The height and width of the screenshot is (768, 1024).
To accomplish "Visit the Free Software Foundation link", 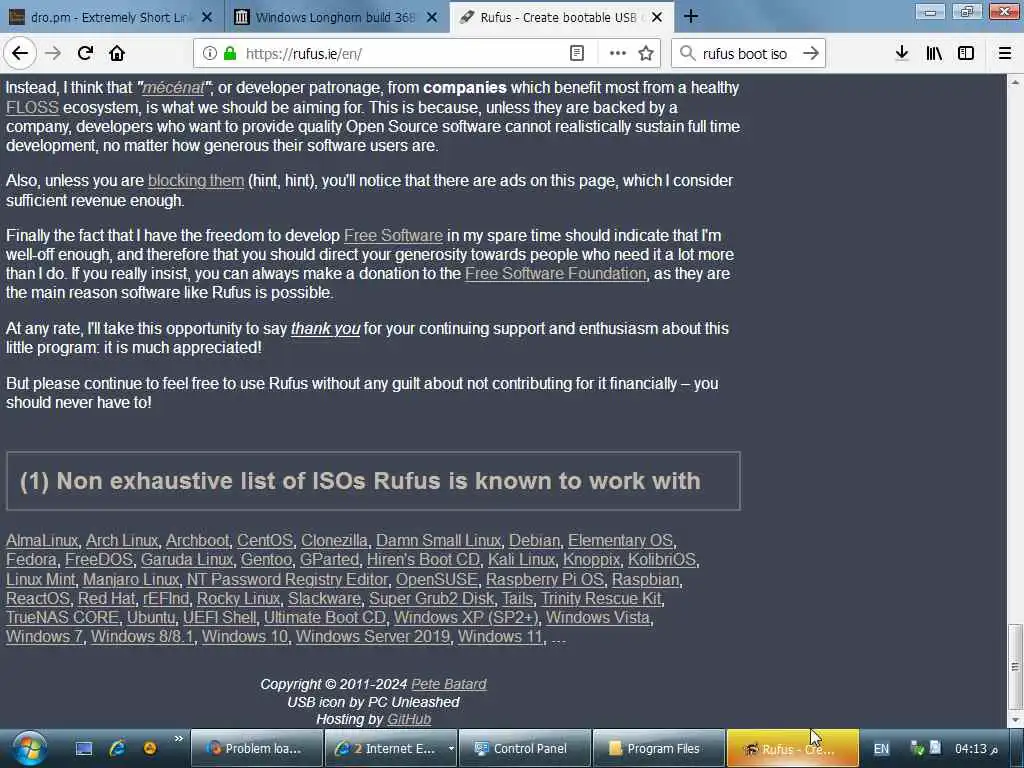I will tap(555, 274).
